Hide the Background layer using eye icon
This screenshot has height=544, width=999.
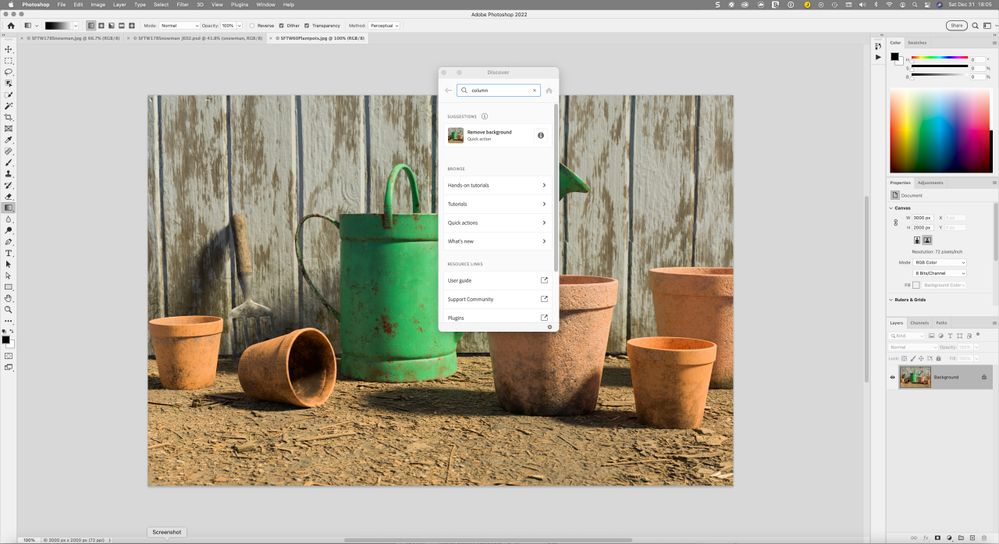pos(892,377)
